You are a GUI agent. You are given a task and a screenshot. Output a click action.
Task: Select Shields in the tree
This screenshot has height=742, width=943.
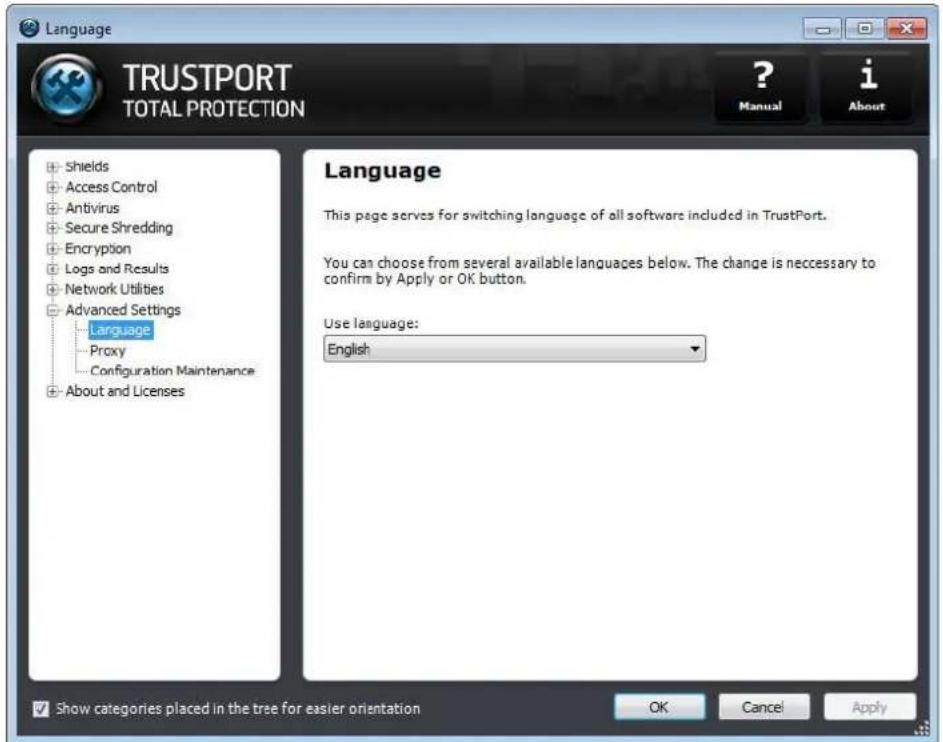[87, 166]
